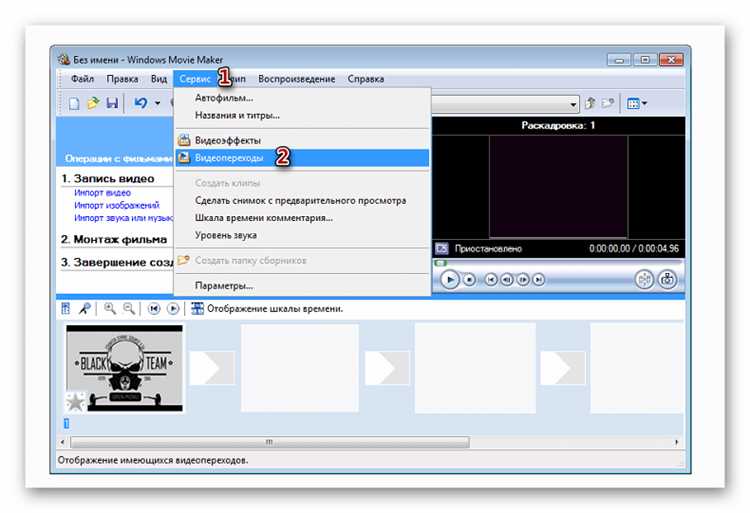Click the status bar text Отображение имеющихся видеопереходов
This screenshot has height=513, width=750.
(153, 460)
